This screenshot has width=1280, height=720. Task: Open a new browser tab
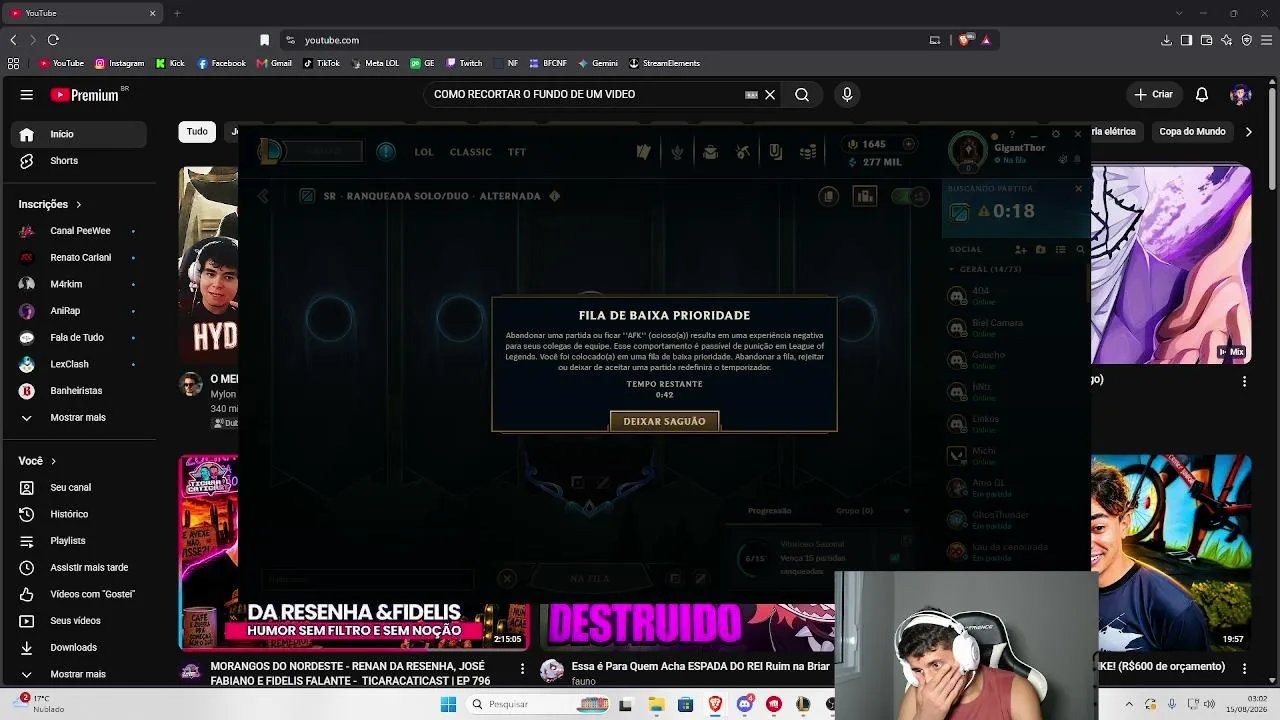pos(177,13)
